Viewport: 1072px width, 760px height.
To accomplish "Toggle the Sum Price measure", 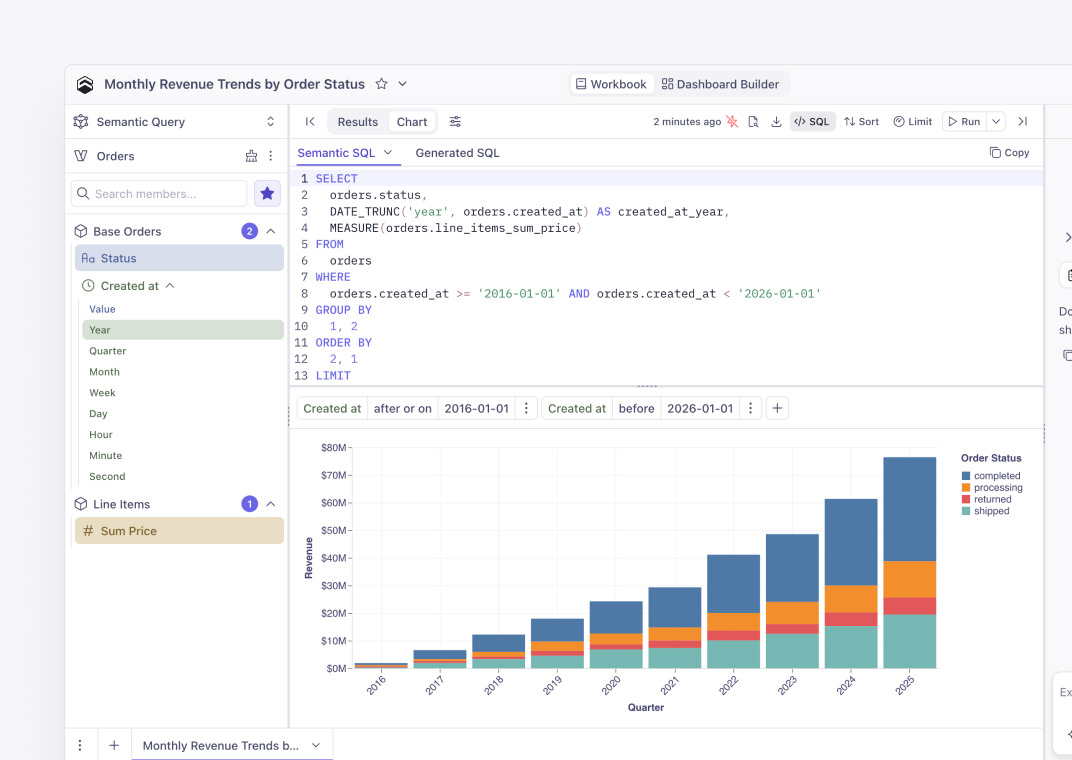I will click(179, 531).
